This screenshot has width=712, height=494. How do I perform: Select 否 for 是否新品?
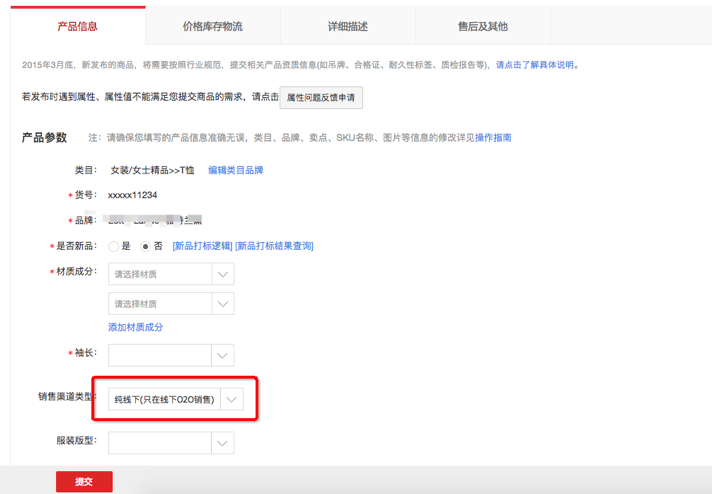click(145, 247)
